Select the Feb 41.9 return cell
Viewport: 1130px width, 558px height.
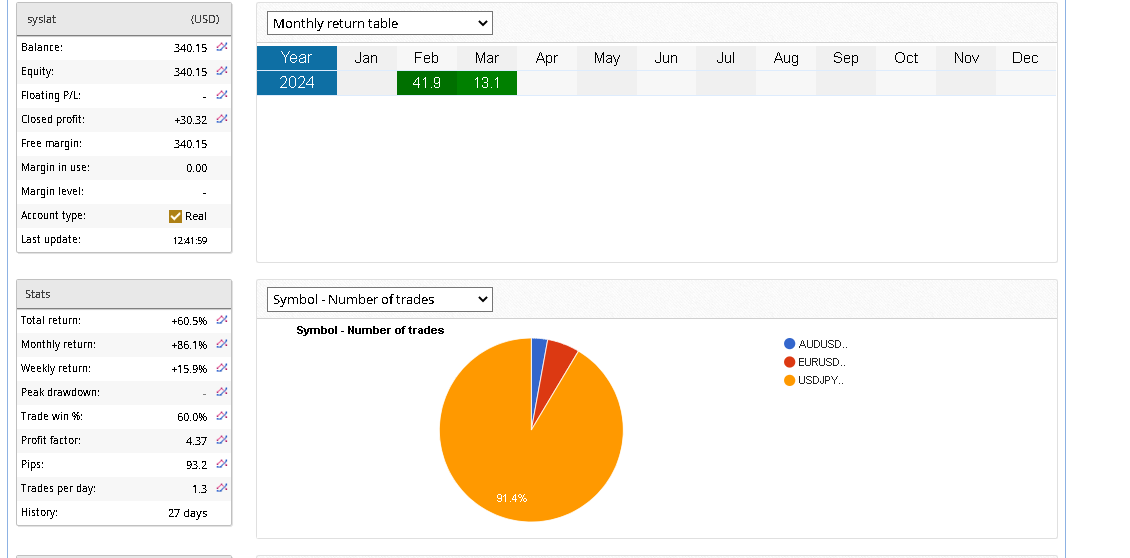pos(426,83)
